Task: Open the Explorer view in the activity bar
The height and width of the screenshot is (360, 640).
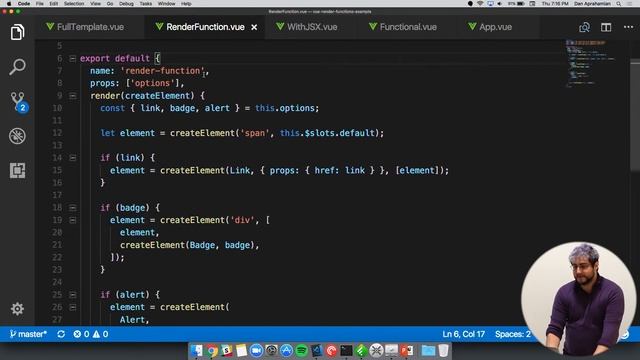Action: pyautogui.click(x=17, y=32)
